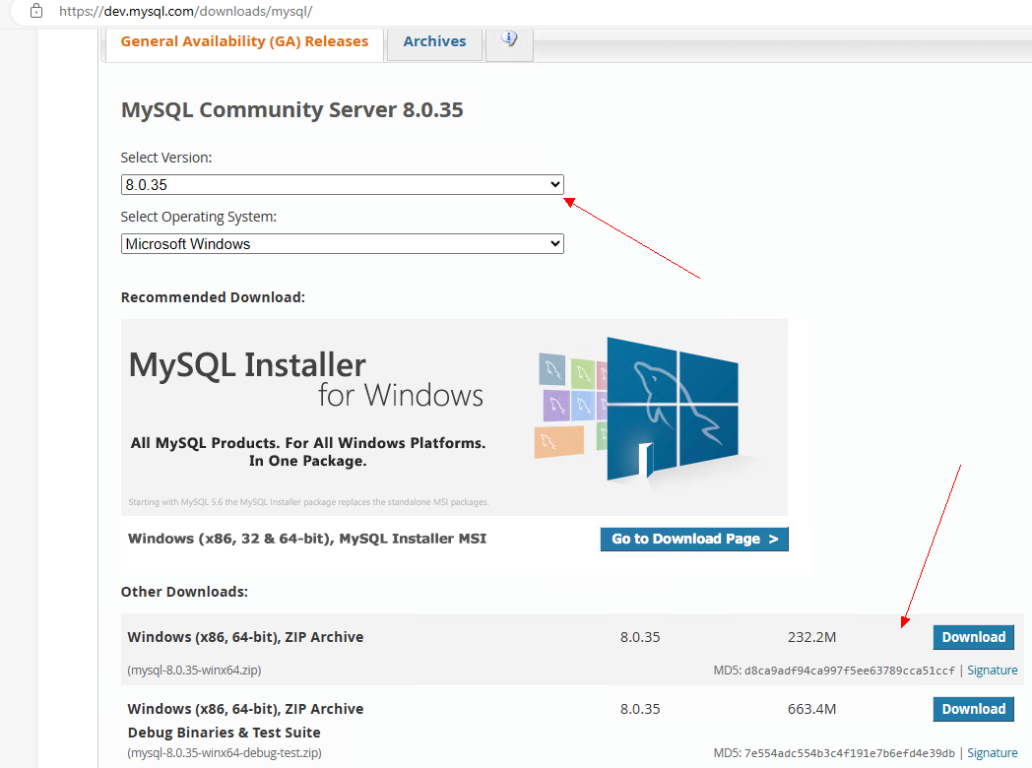This screenshot has height=768, width=1032.
Task: Open Signature link for debug-test zip
Action: tap(992, 753)
